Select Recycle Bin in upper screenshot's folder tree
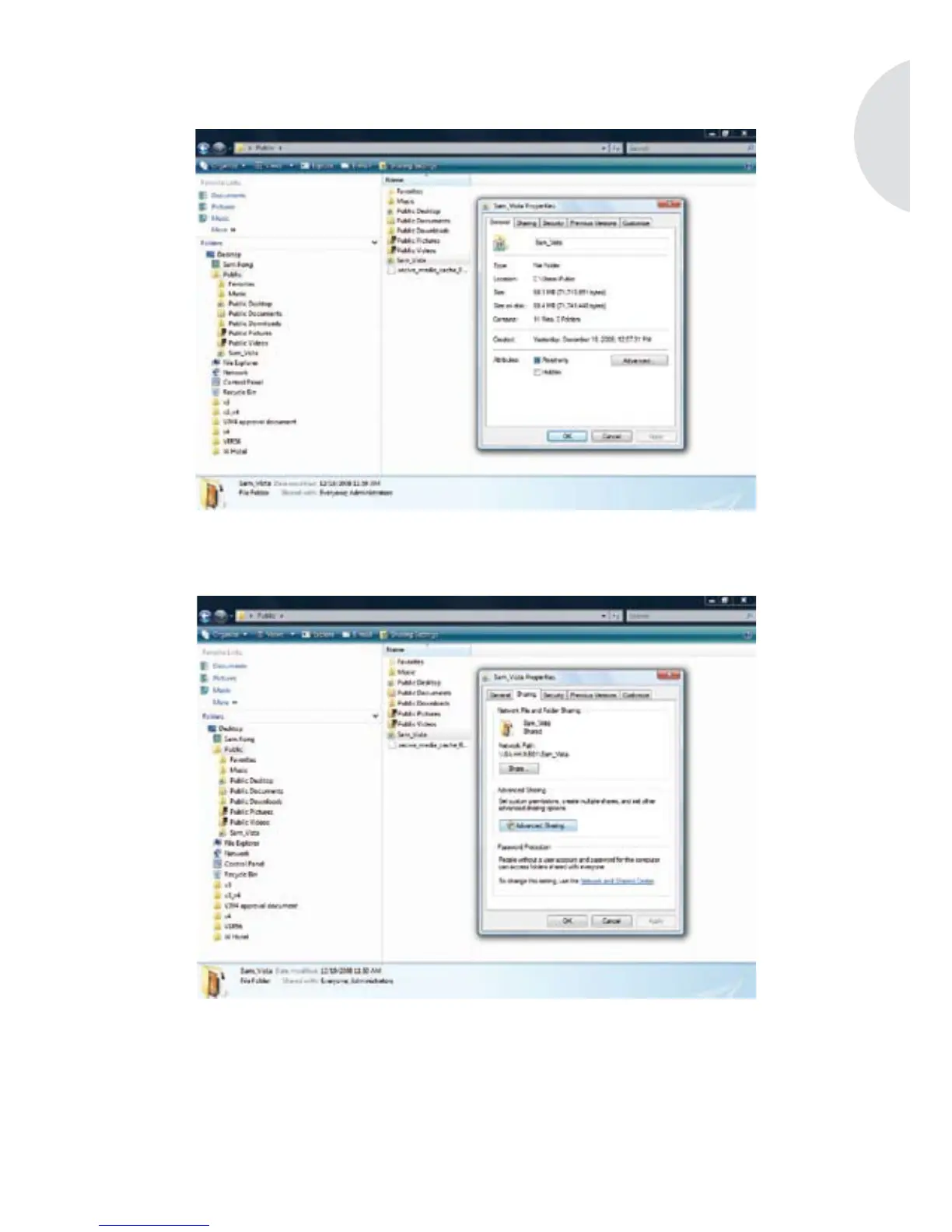 click(240, 392)
